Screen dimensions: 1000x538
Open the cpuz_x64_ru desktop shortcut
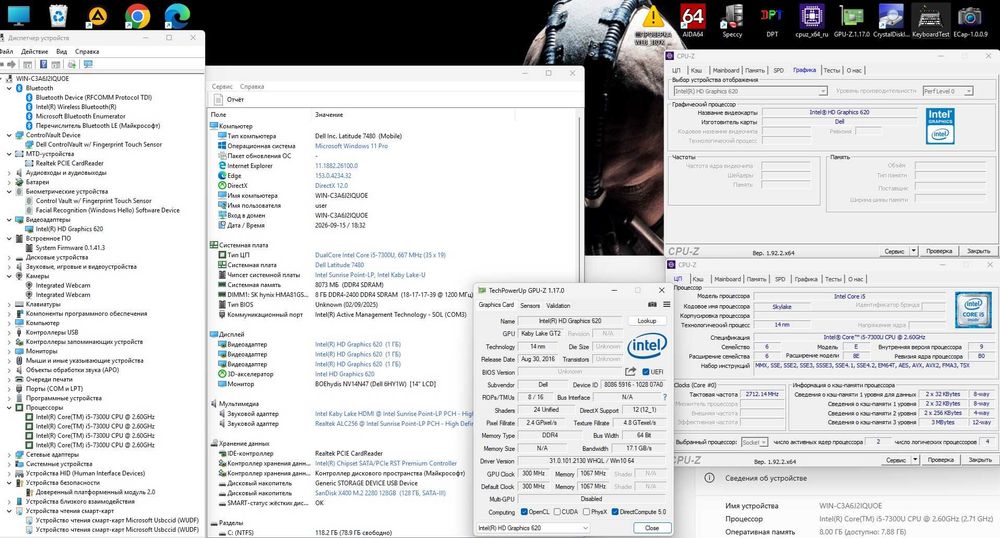pyautogui.click(x=811, y=20)
